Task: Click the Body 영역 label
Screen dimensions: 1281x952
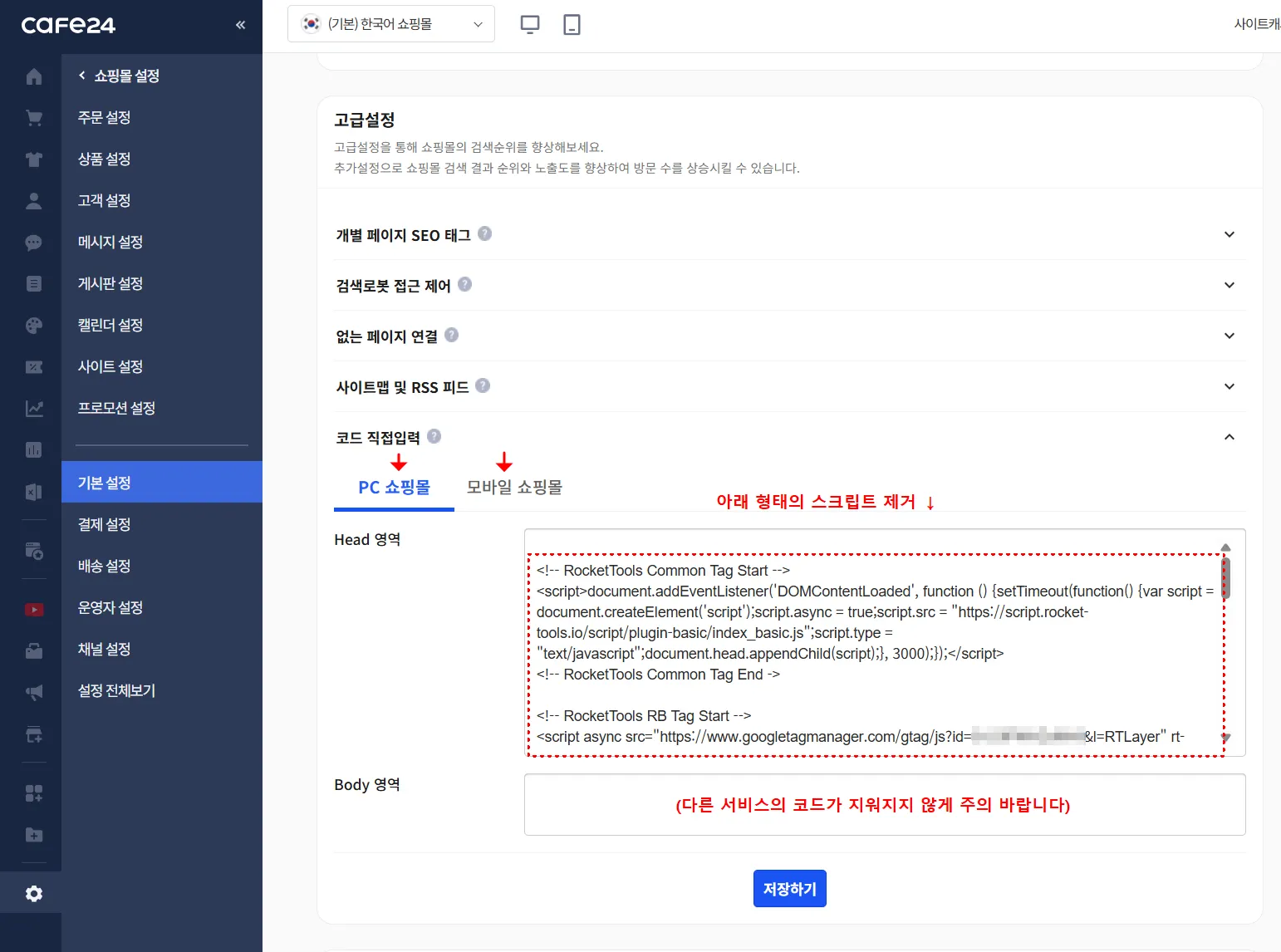Action: coord(367,785)
